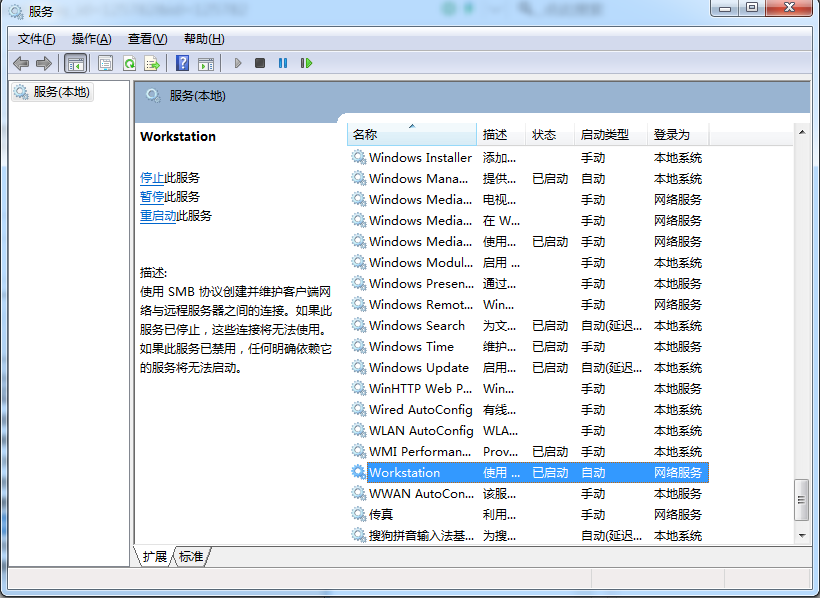
Task: Open the blue Help question-mark icon
Action: click(182, 63)
